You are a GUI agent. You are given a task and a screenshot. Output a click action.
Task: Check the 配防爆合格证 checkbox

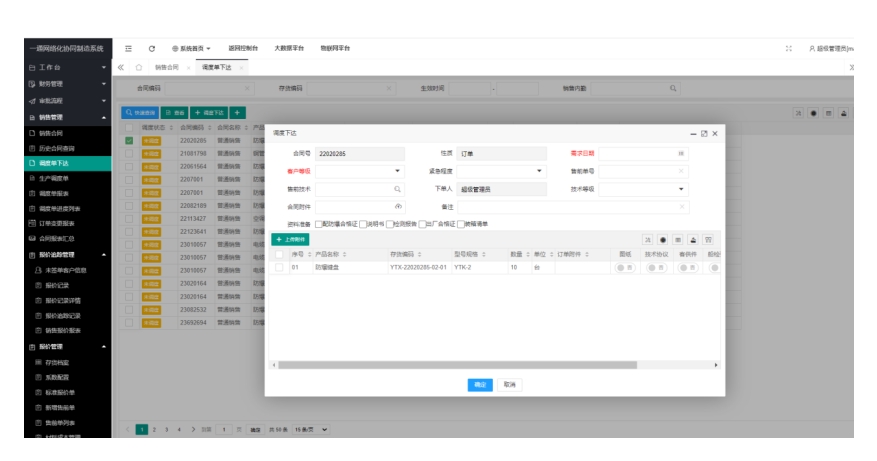(x=319, y=224)
